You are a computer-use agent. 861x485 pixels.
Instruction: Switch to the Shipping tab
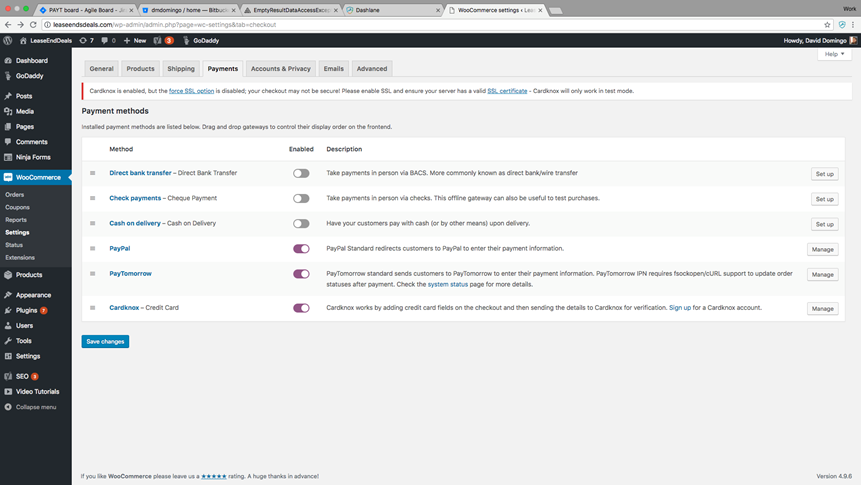pos(181,69)
